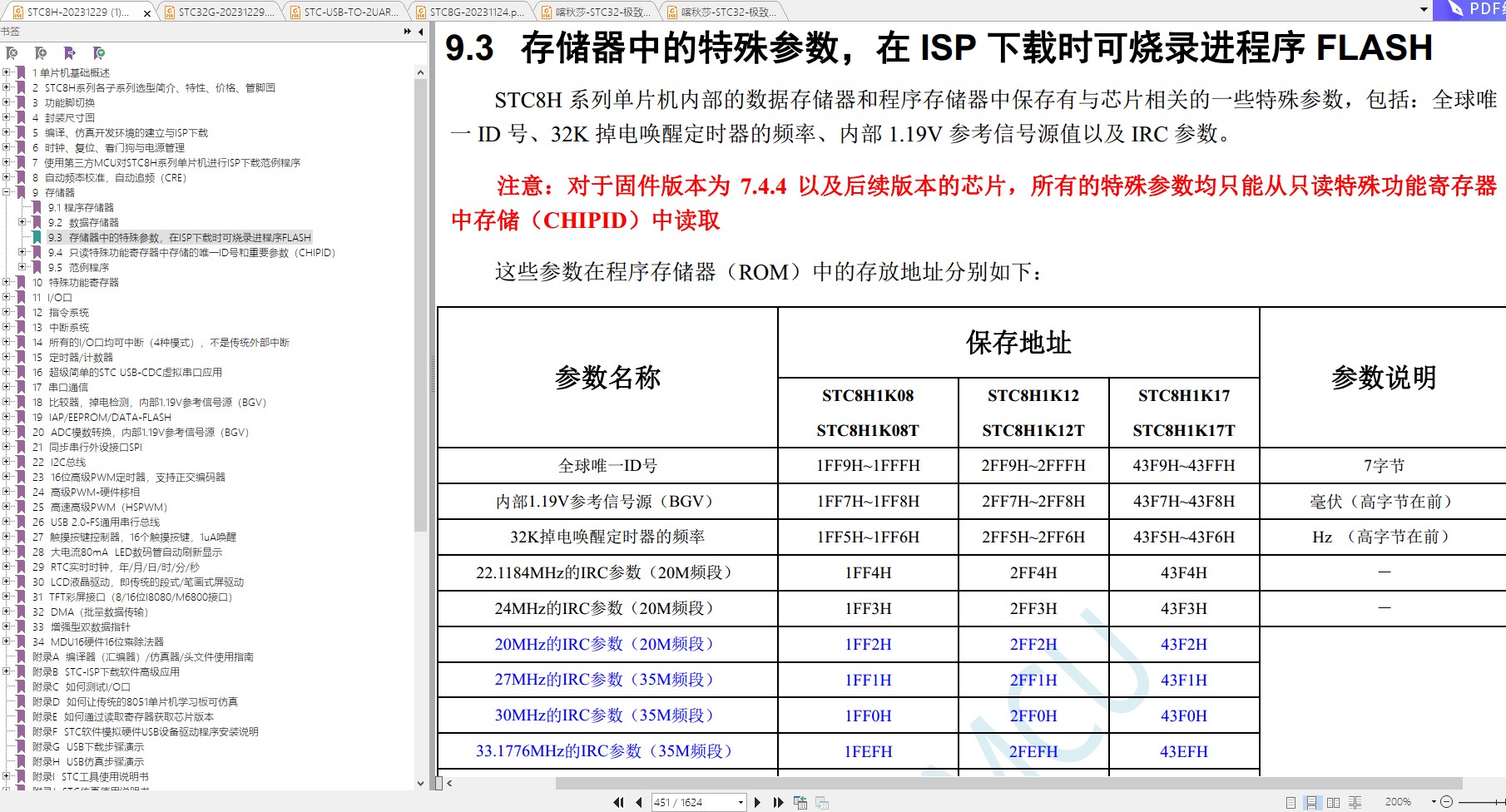Click the zoom slider track
The width and height of the screenshot is (1506, 812).
(x=1483, y=802)
